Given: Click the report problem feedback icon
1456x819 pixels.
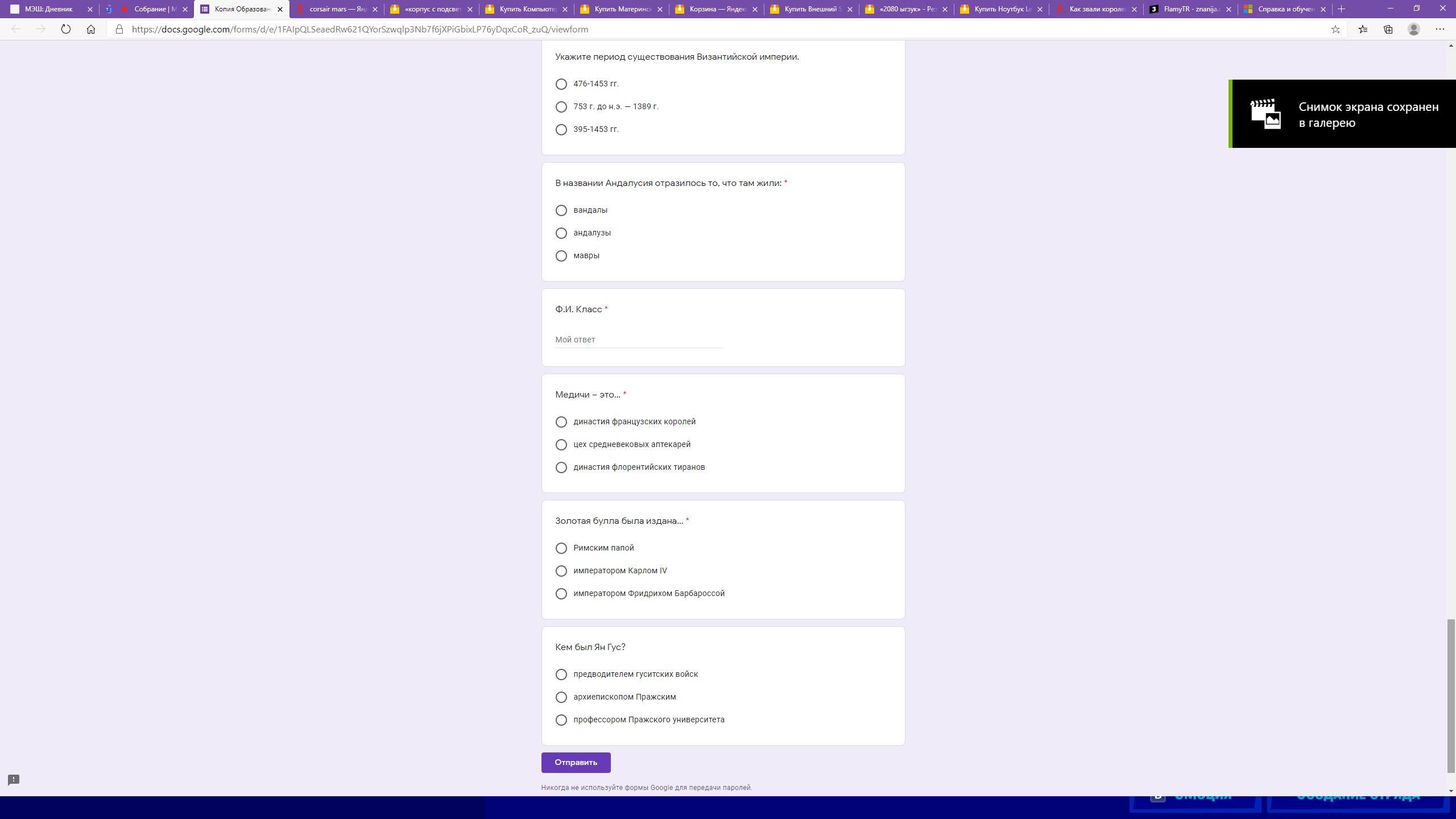Looking at the screenshot, I should point(14,780).
